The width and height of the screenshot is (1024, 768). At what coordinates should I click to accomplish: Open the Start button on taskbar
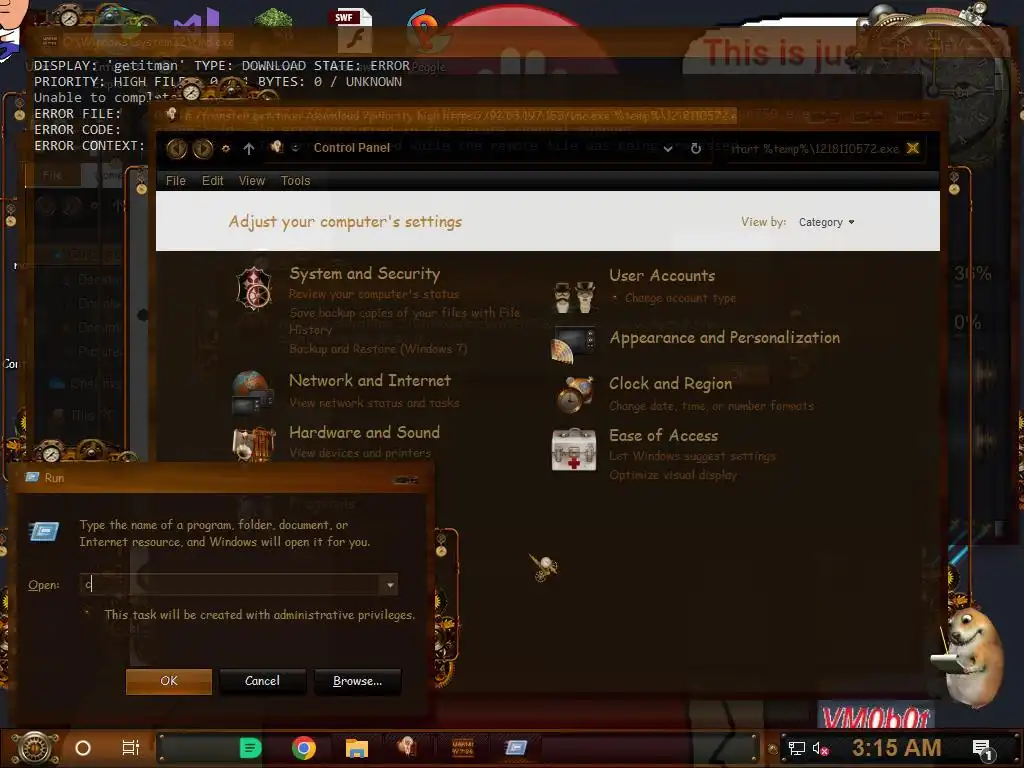pyautogui.click(x=35, y=748)
